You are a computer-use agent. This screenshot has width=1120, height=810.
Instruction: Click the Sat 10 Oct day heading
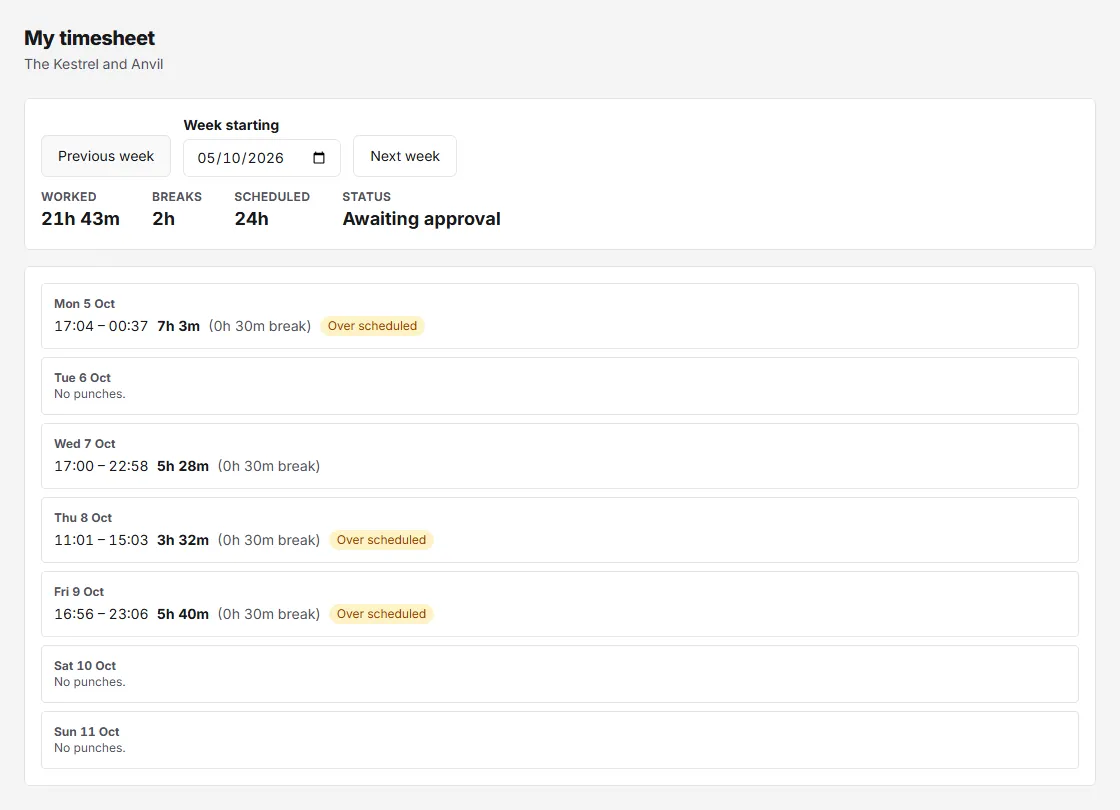pos(85,666)
